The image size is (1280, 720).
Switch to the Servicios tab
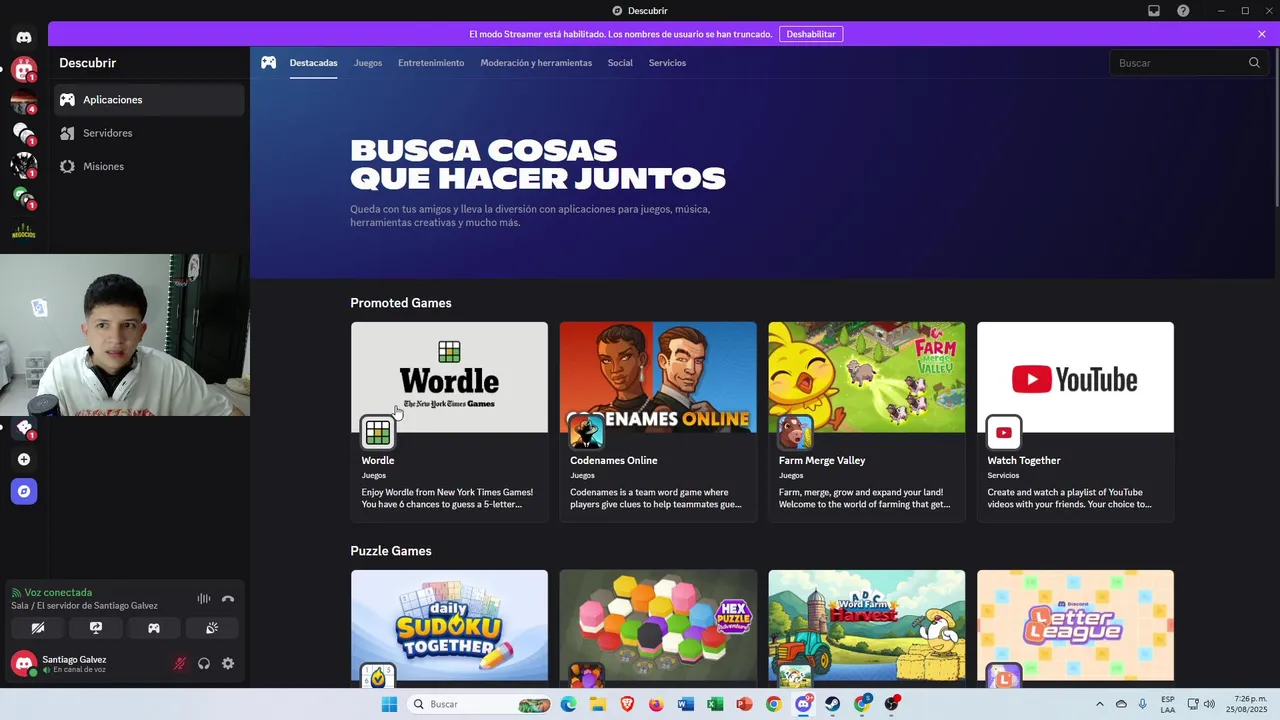[667, 63]
